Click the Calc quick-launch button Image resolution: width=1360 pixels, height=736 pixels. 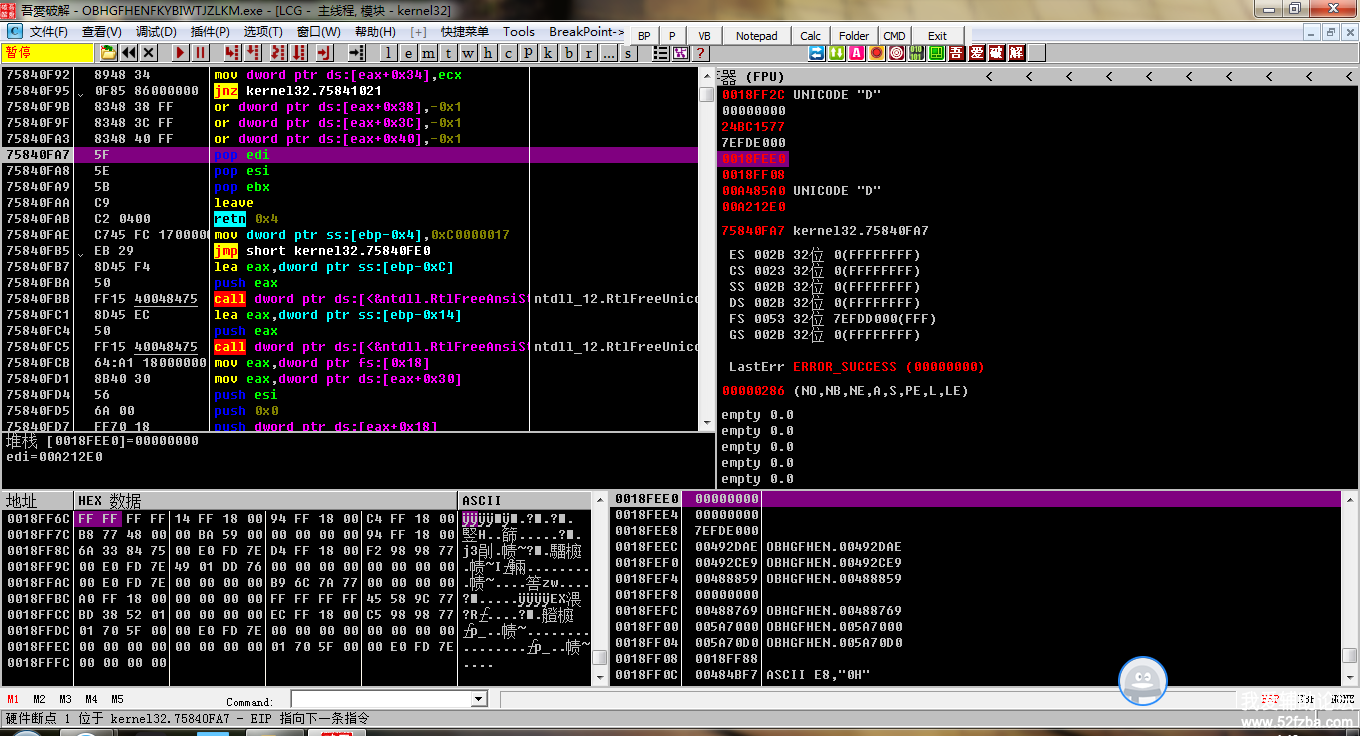[810, 36]
